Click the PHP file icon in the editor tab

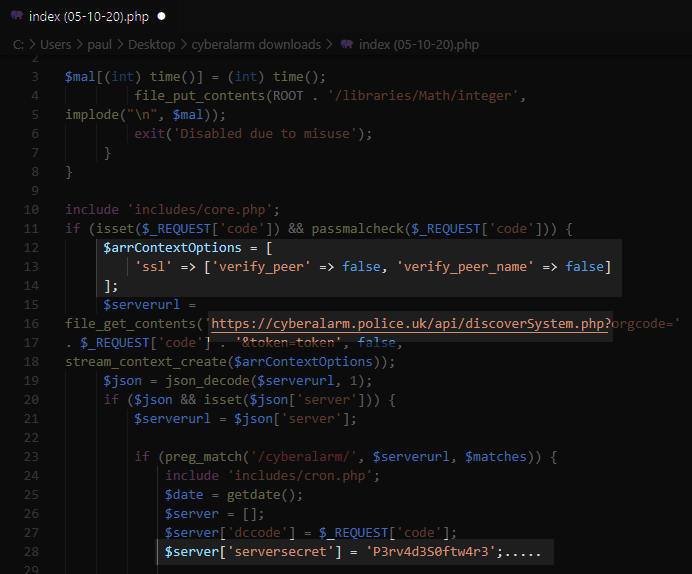(17, 17)
